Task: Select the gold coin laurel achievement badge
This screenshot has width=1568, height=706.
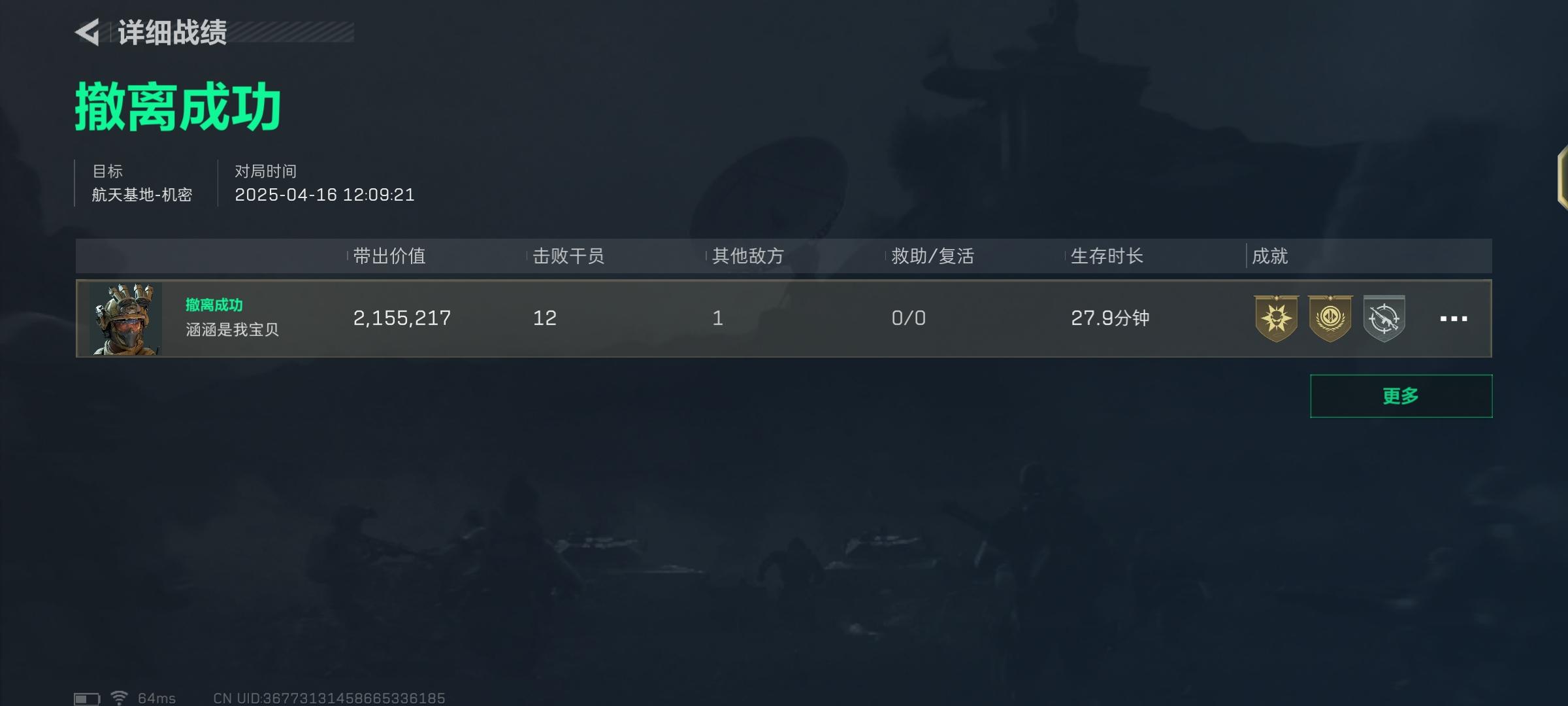Action: tap(1330, 318)
